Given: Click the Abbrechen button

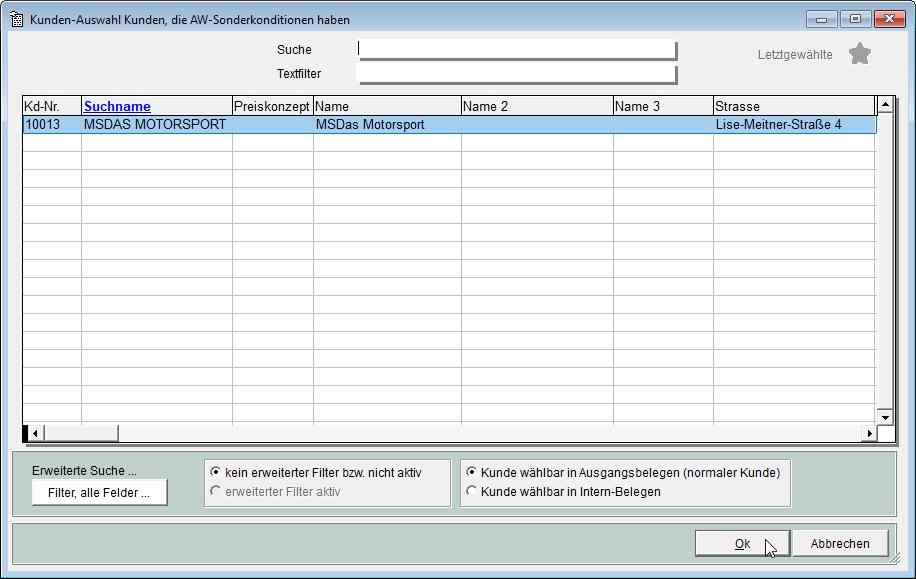Looking at the screenshot, I should tap(840, 543).
